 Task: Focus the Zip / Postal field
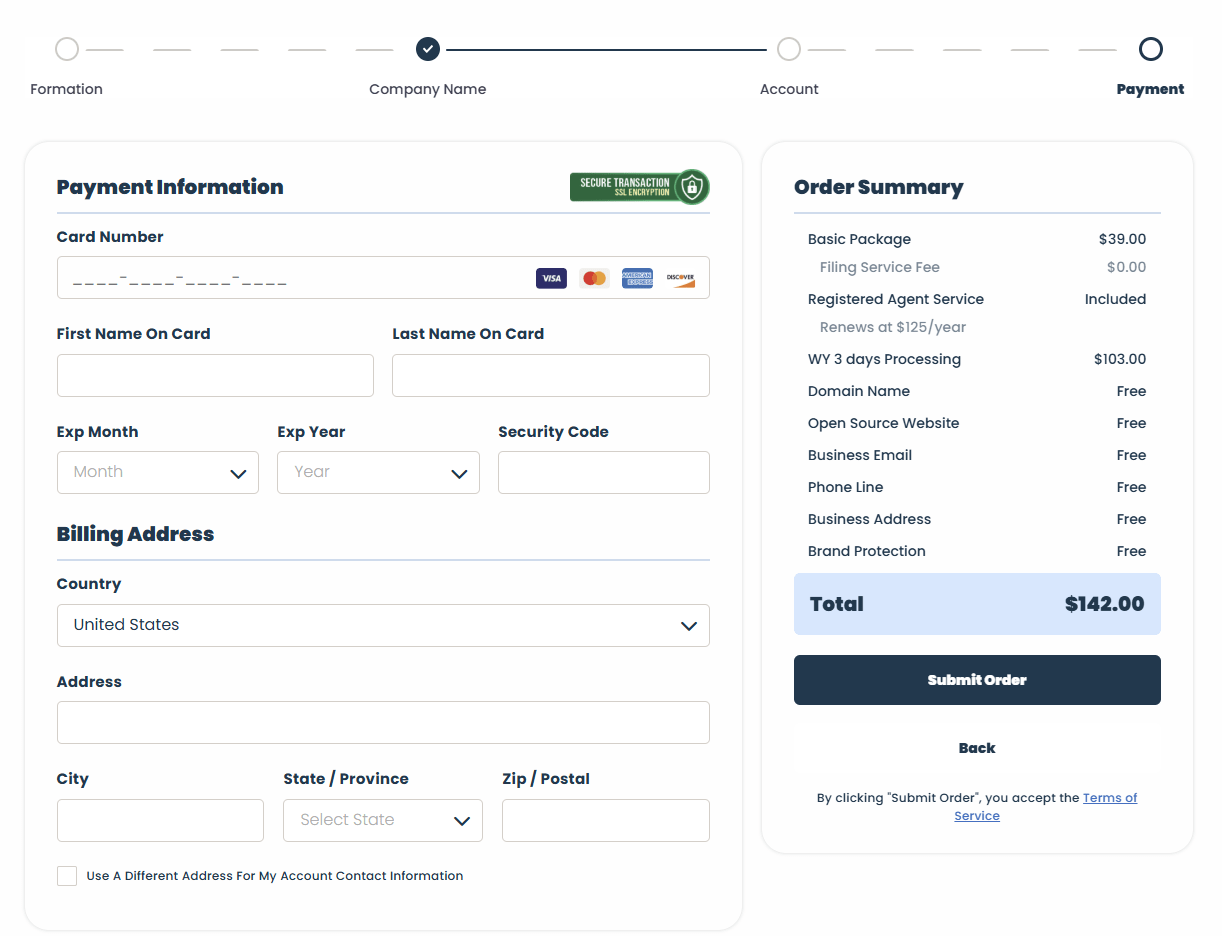[606, 820]
